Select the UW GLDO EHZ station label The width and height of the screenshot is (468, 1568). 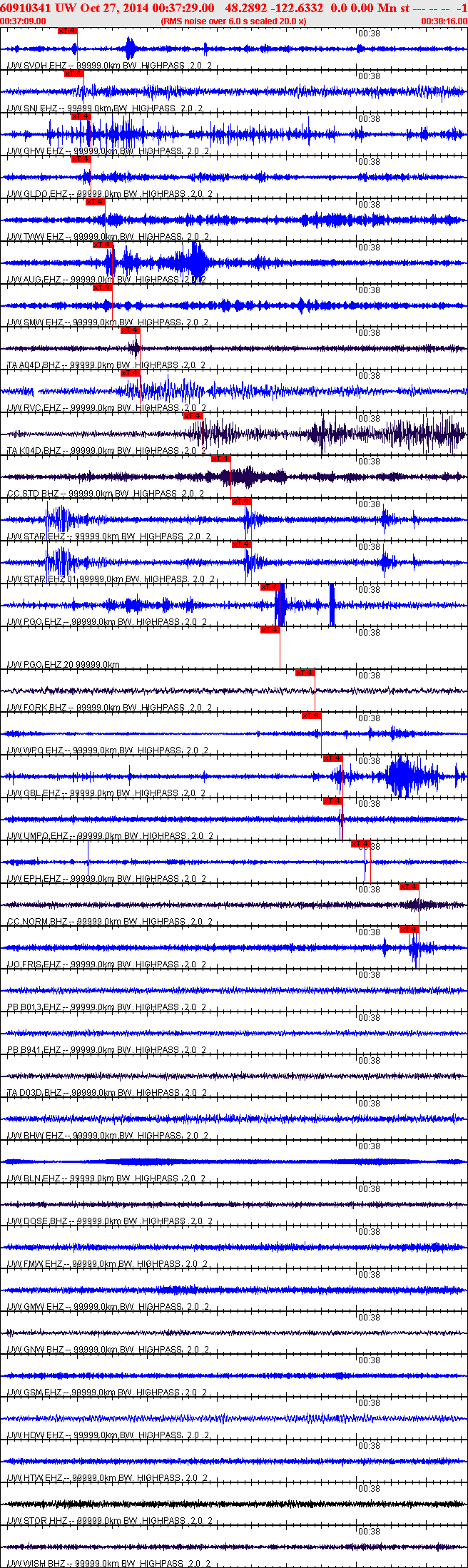pos(108,194)
